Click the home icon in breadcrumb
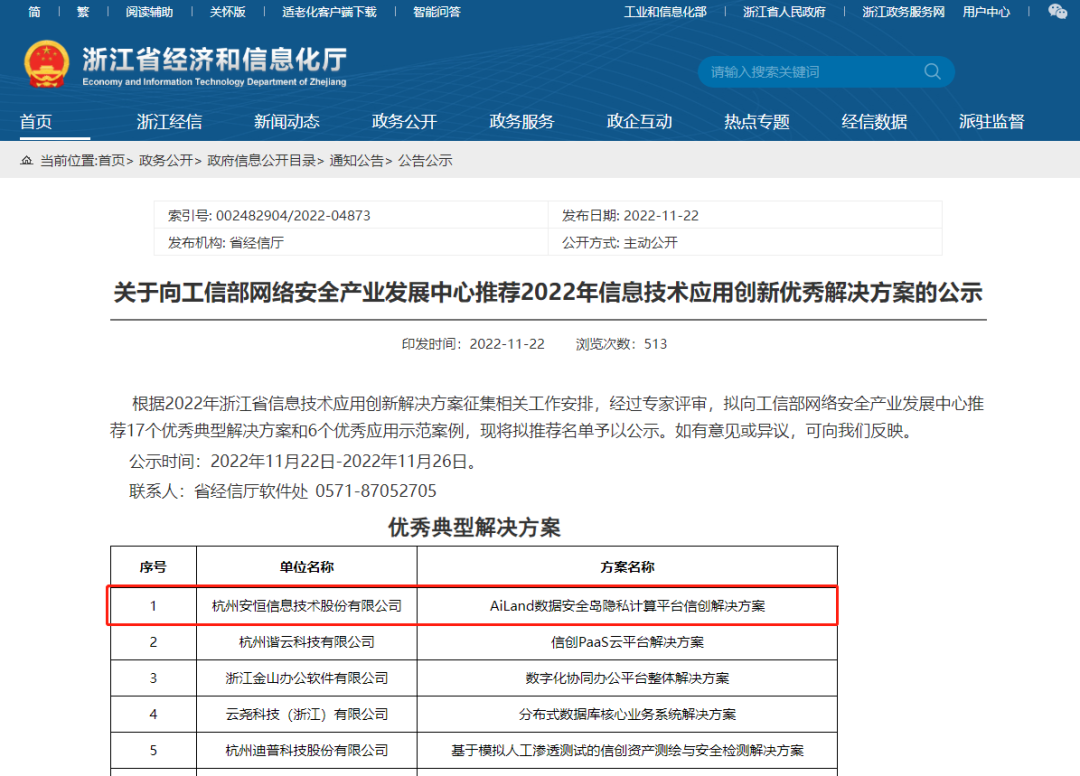 pos(27,161)
